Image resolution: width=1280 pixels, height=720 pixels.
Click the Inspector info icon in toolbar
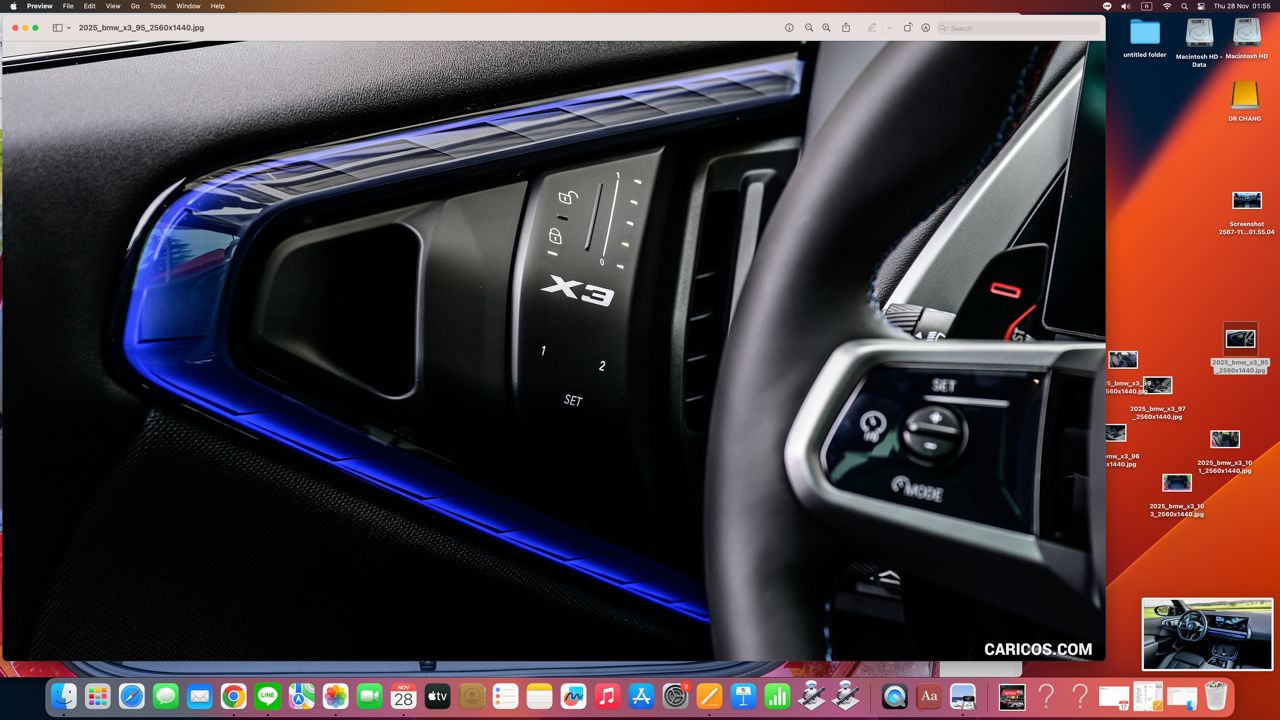pos(789,28)
